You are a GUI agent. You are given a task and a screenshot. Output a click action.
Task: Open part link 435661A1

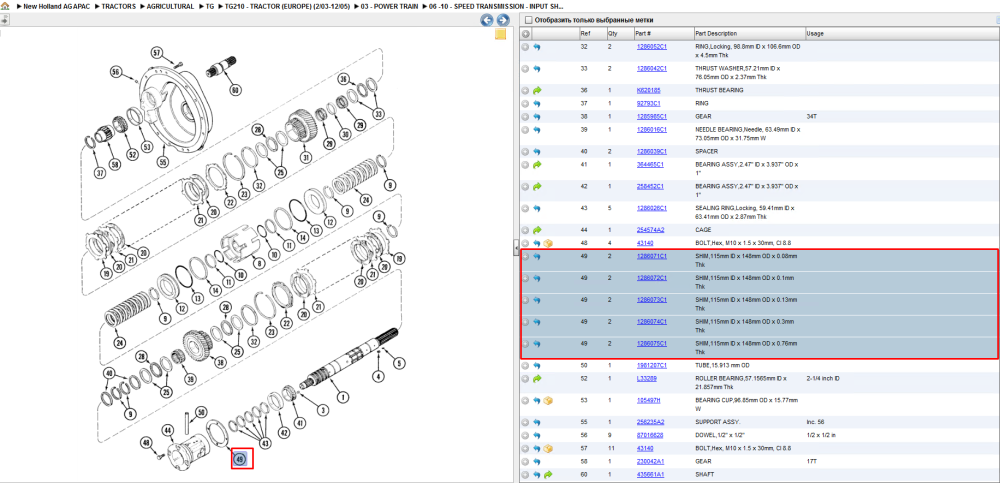click(651, 475)
